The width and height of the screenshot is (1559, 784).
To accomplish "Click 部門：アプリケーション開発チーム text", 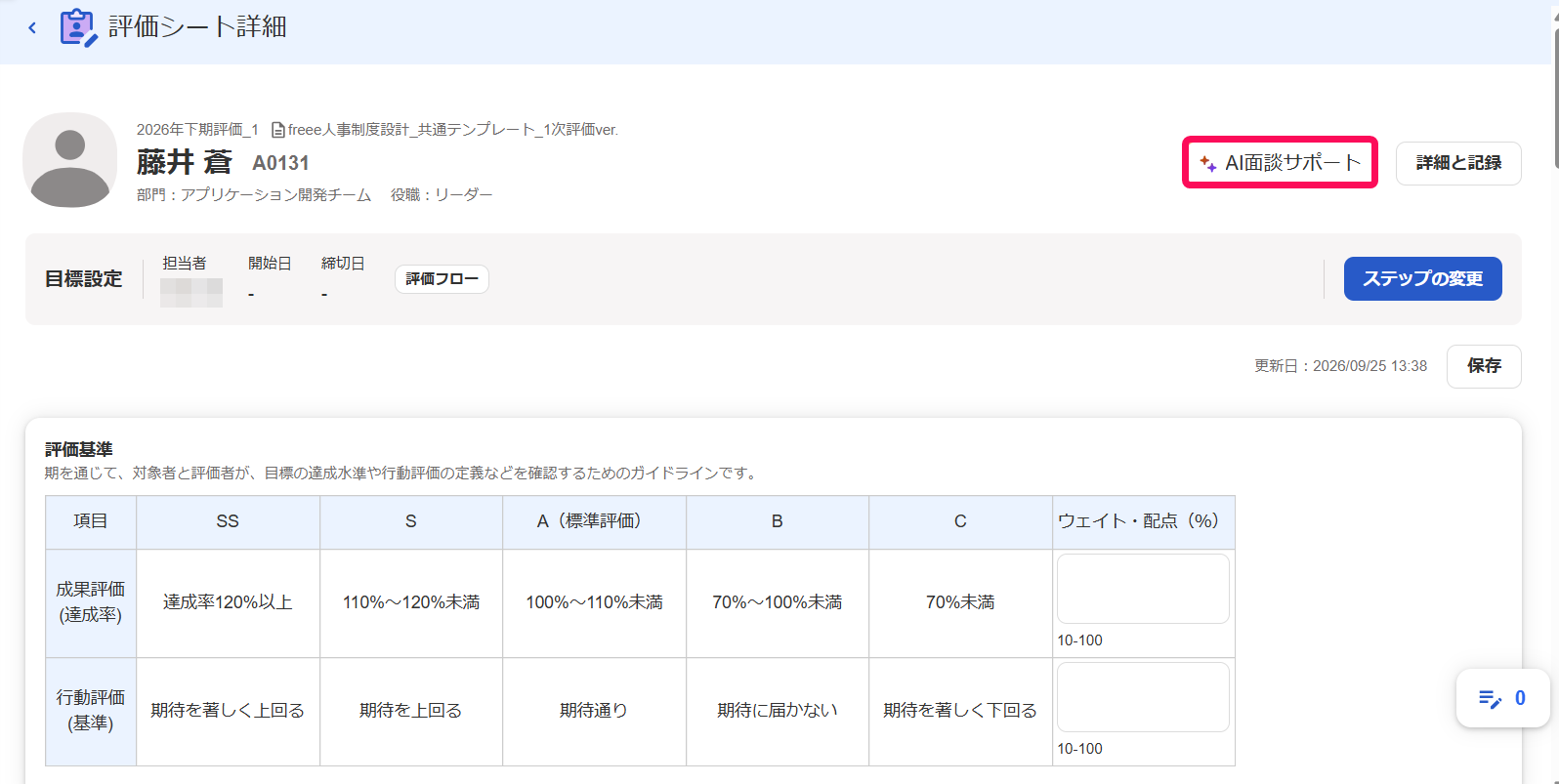I will [x=254, y=195].
